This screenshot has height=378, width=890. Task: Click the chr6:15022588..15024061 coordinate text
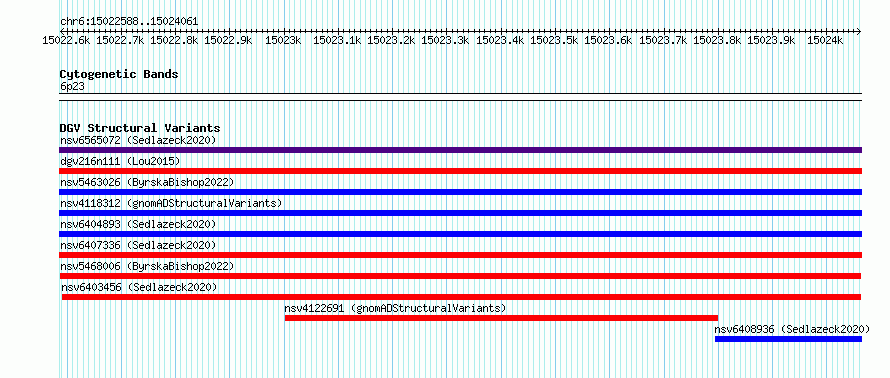point(129,22)
